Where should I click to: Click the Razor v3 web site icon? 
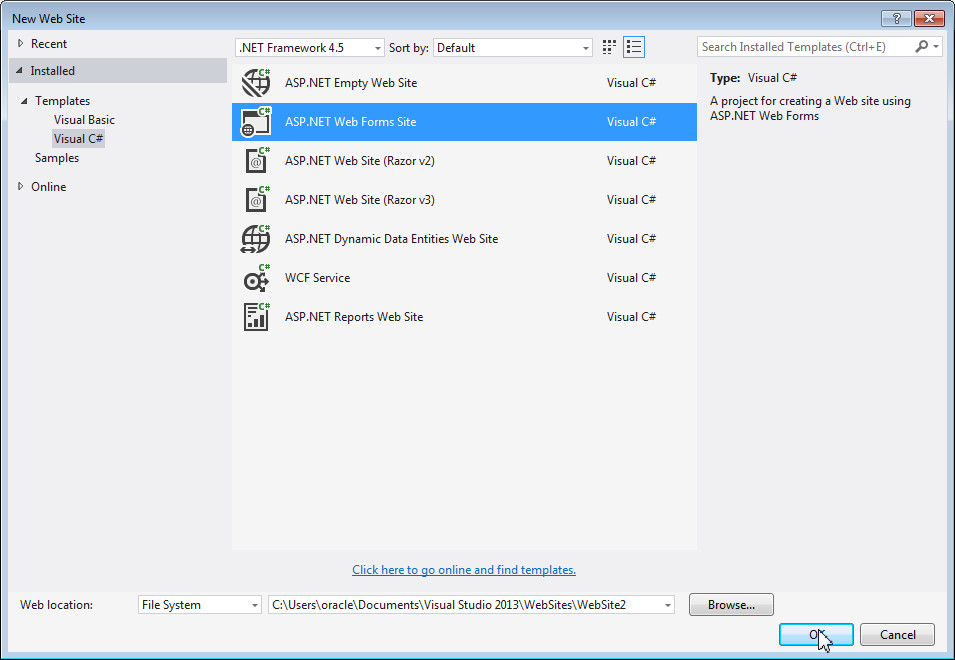(257, 200)
